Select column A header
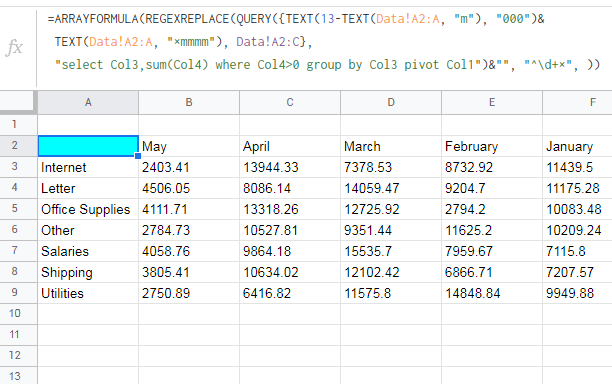 [88, 103]
